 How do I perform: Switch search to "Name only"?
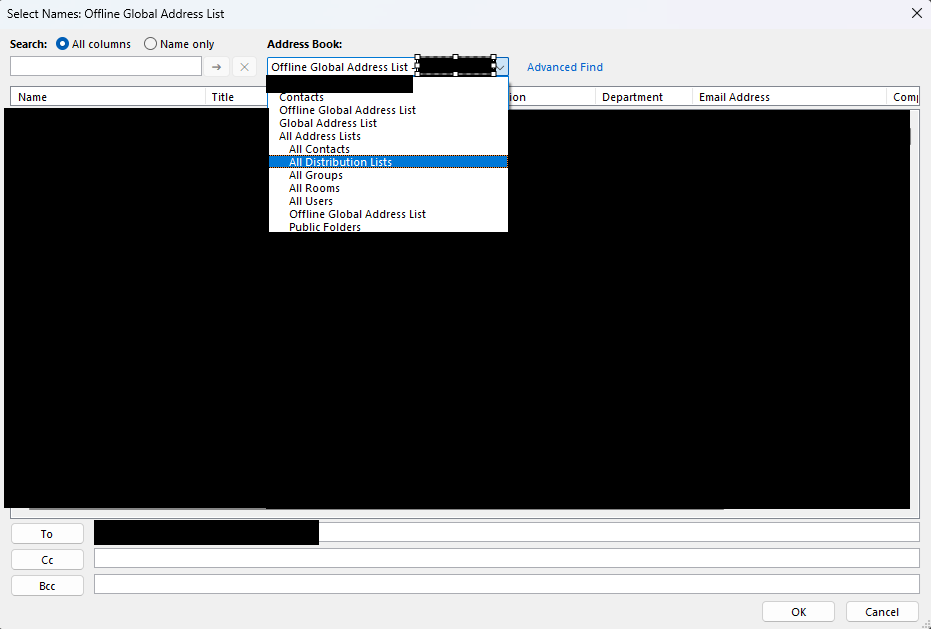pos(150,44)
